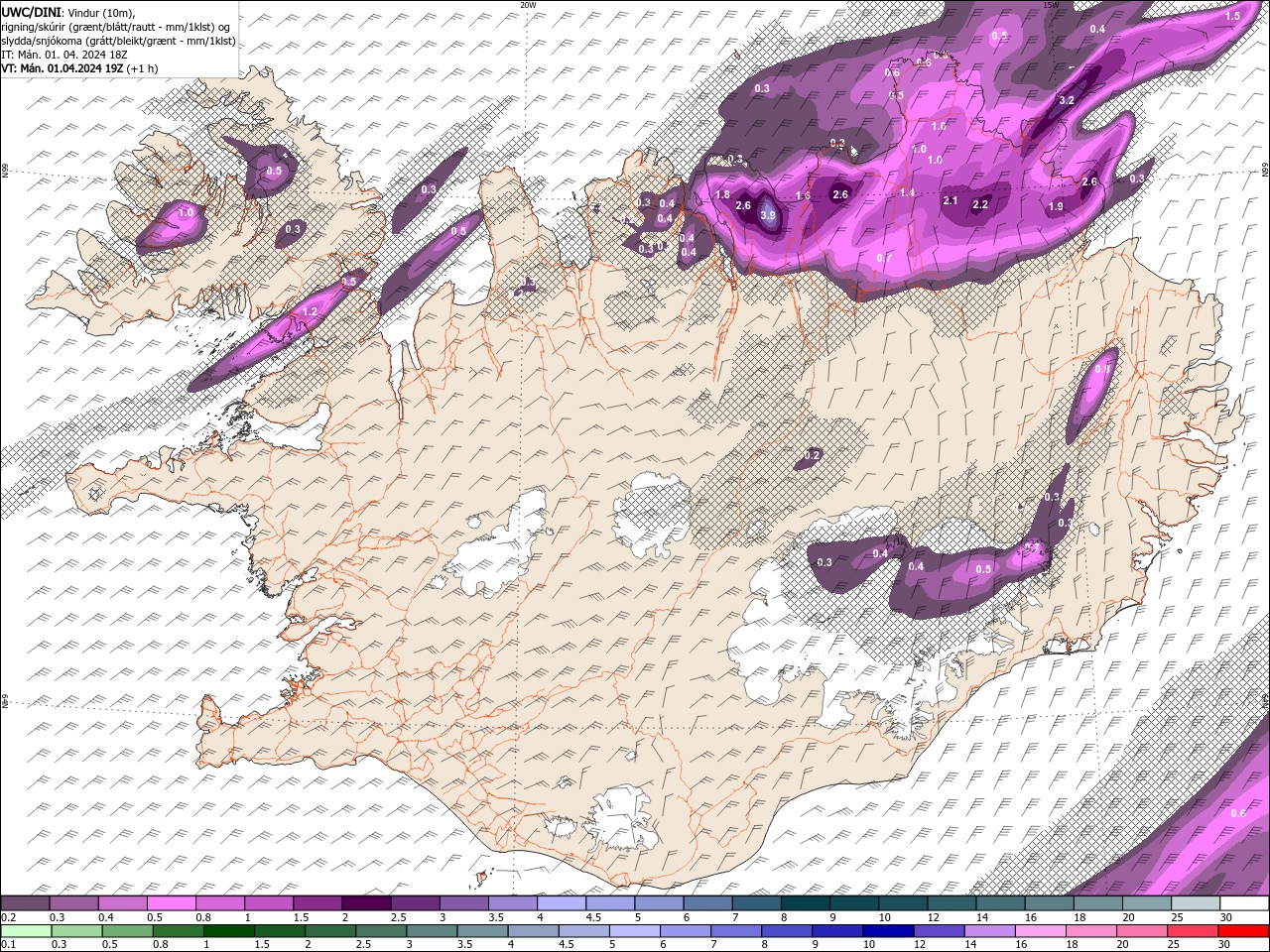The image size is (1270, 952).
Task: Click the 2.2 snowfall value label
Action: pos(981,204)
